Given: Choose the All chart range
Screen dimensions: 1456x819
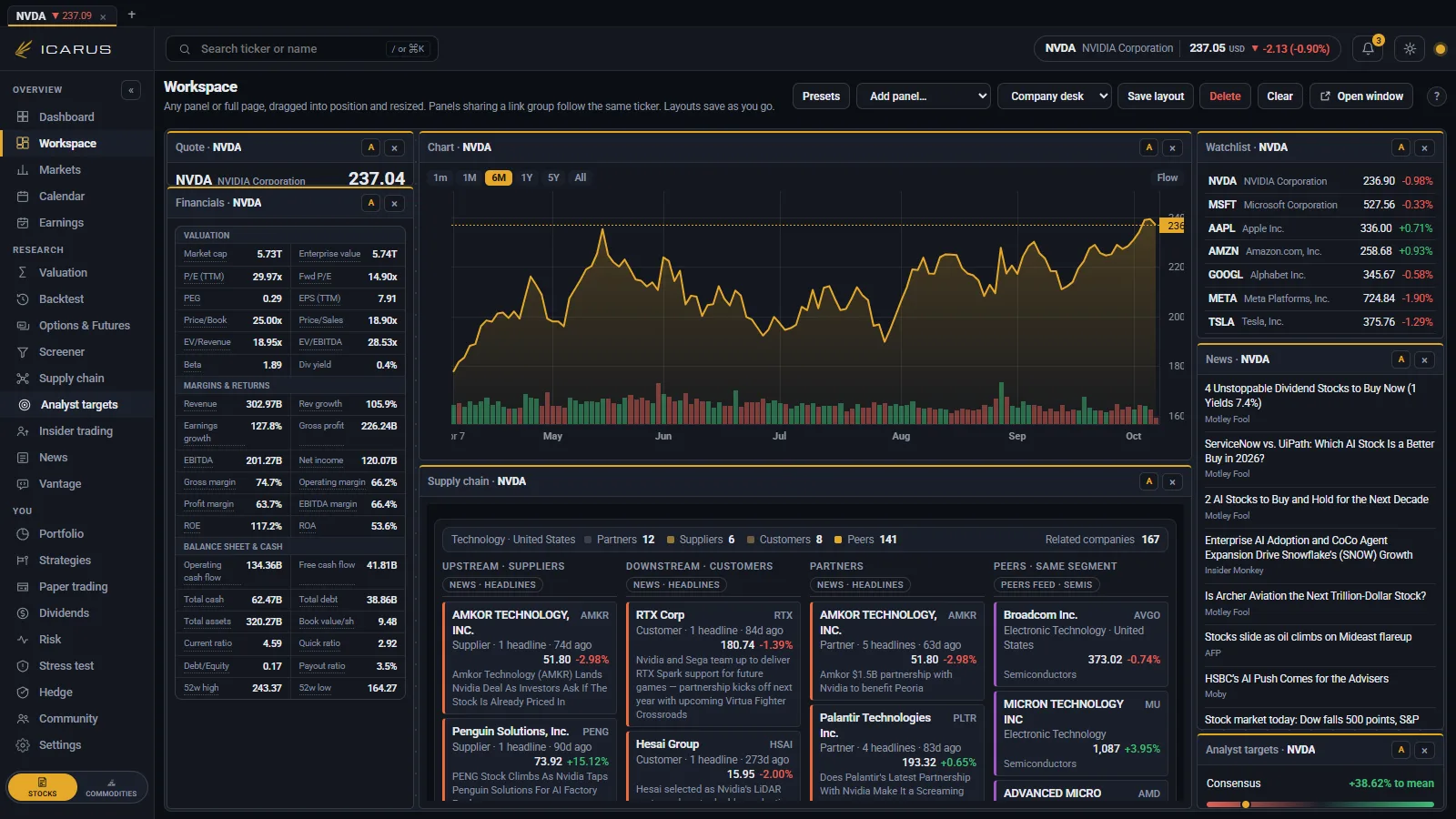Looking at the screenshot, I should [x=581, y=178].
